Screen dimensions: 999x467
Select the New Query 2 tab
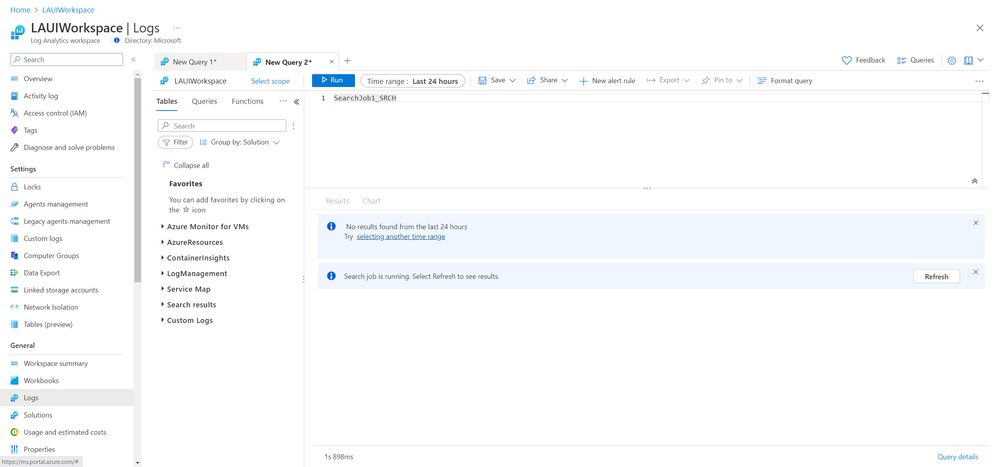click(x=288, y=62)
